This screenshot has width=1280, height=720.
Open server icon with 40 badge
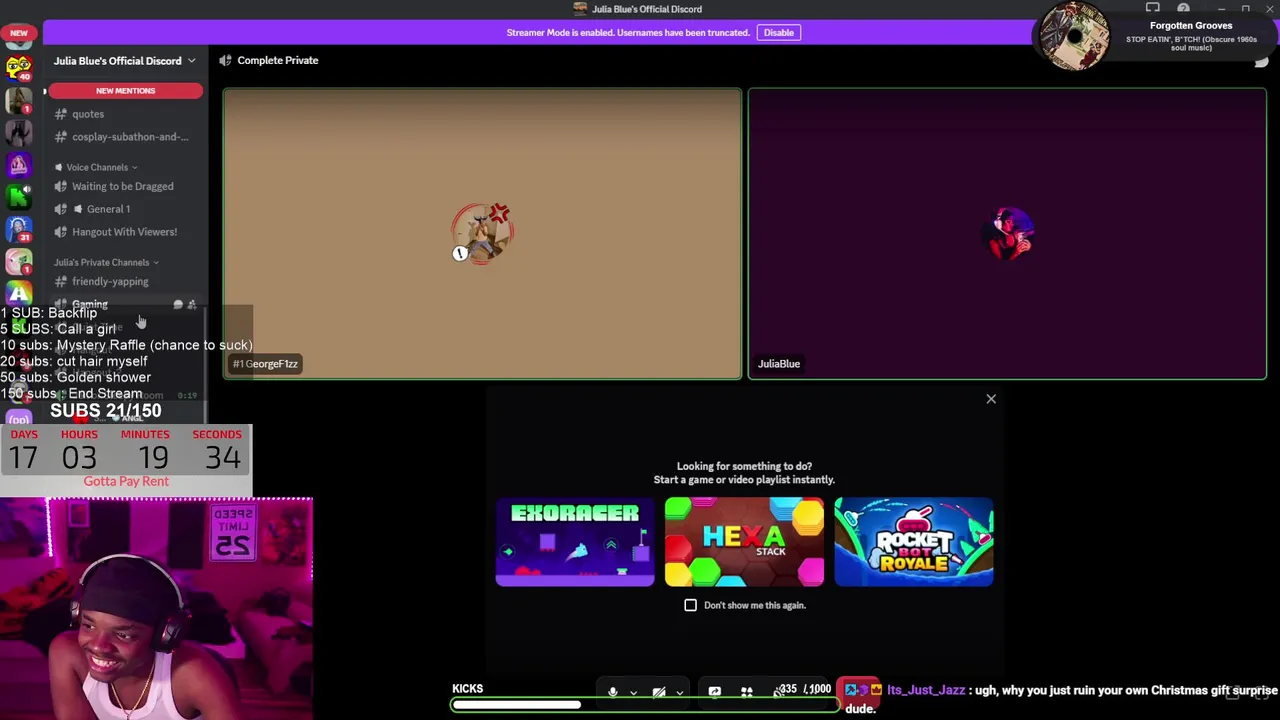(18, 68)
